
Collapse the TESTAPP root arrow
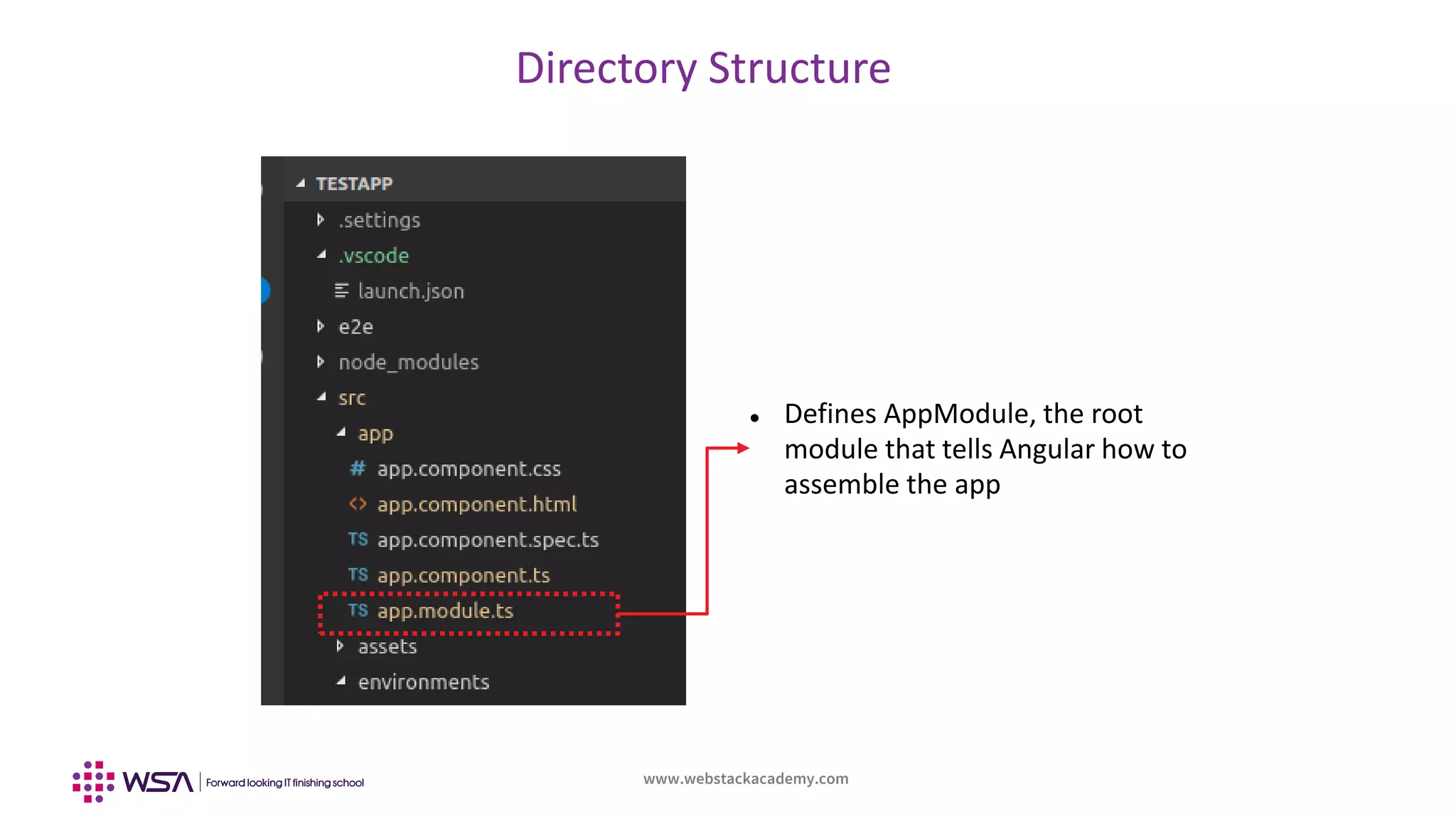(x=301, y=183)
